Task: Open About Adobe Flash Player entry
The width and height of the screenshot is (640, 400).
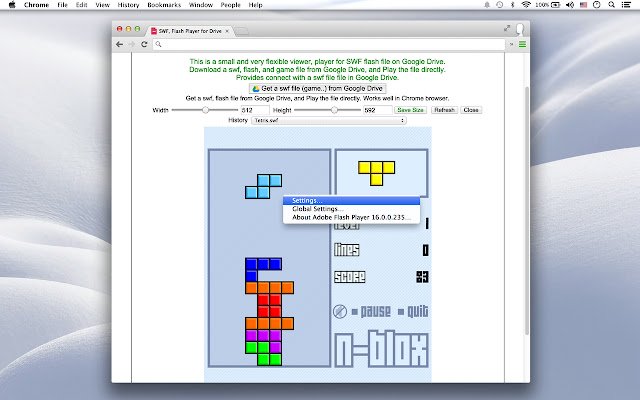Action: coord(351,217)
